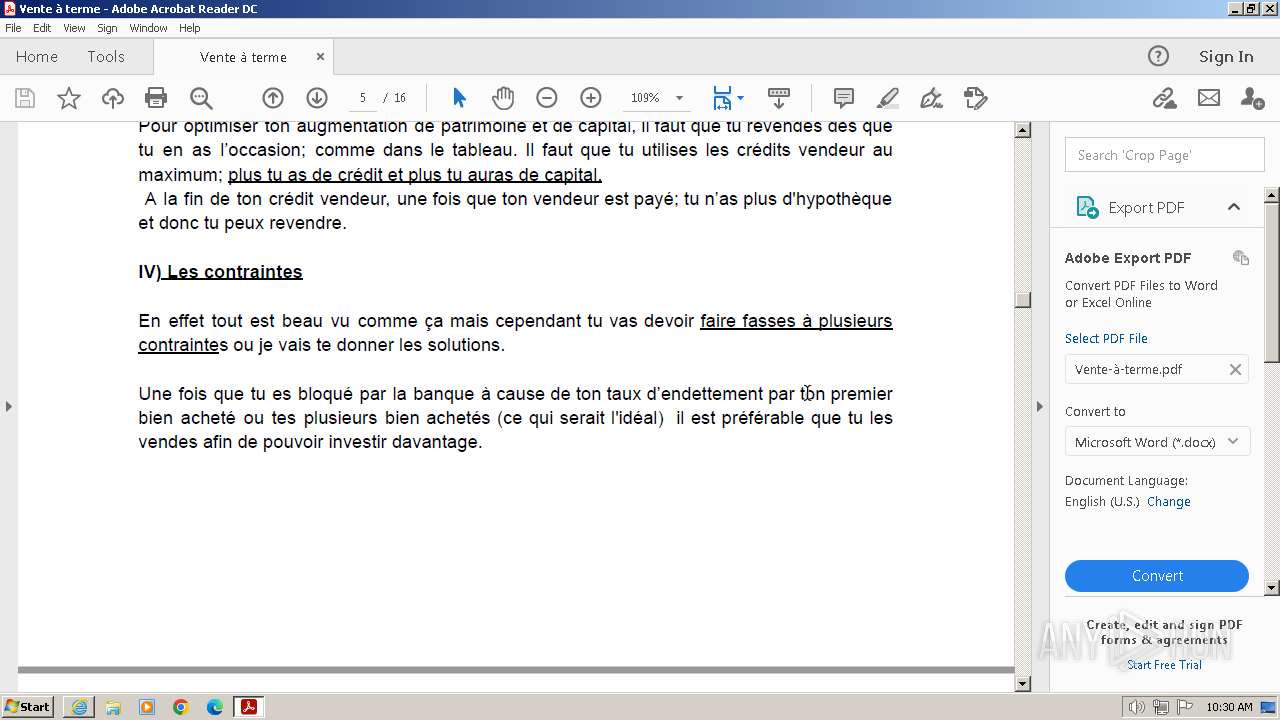Screen dimensions: 1280x720
Task: Activate the Hand pan tool
Action: (x=503, y=98)
